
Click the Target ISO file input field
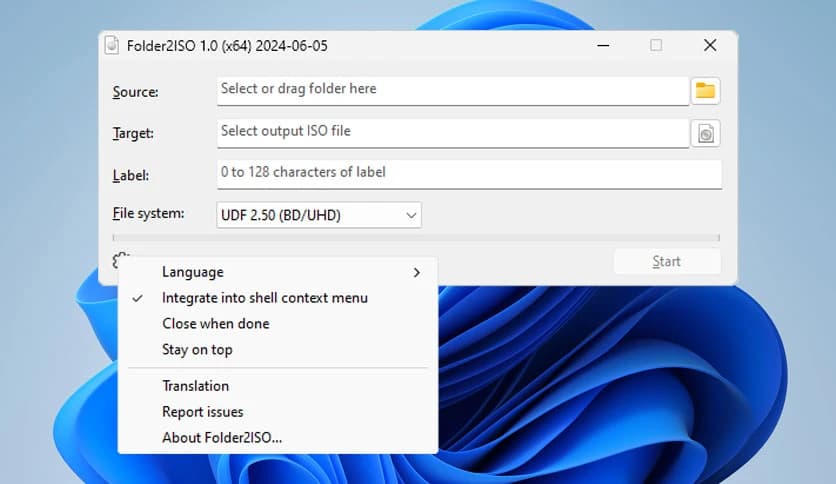(x=453, y=133)
